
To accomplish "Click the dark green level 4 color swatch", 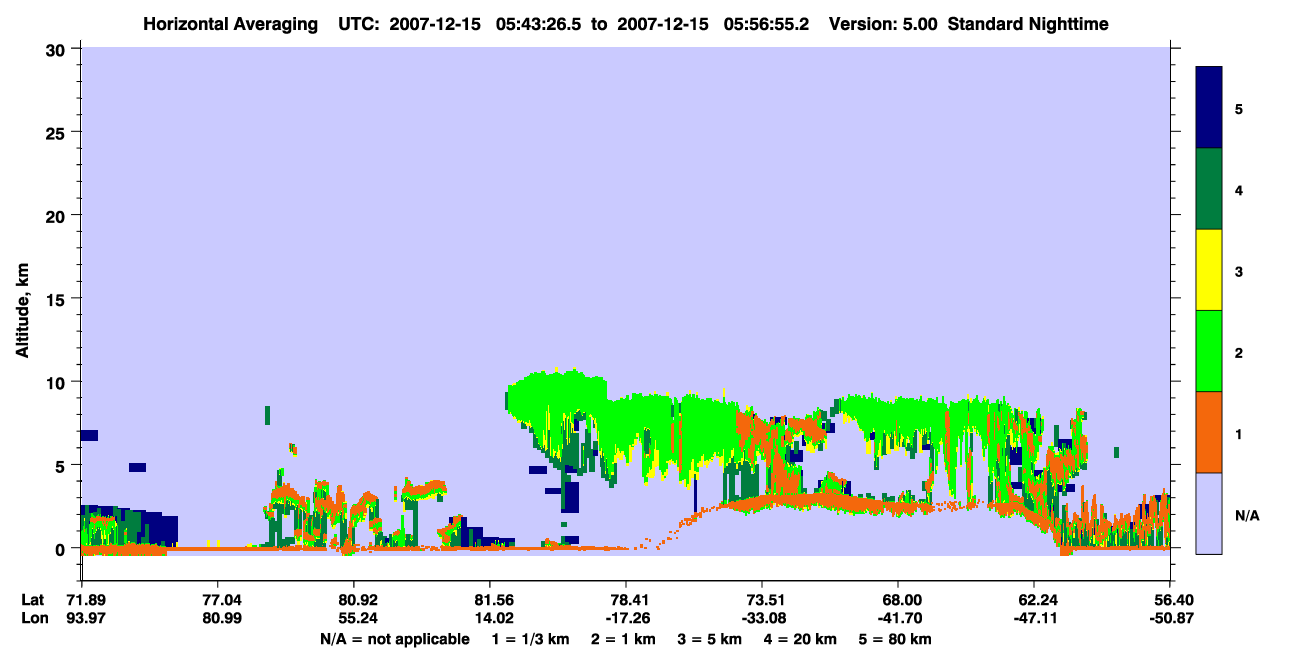I will 1209,189.
